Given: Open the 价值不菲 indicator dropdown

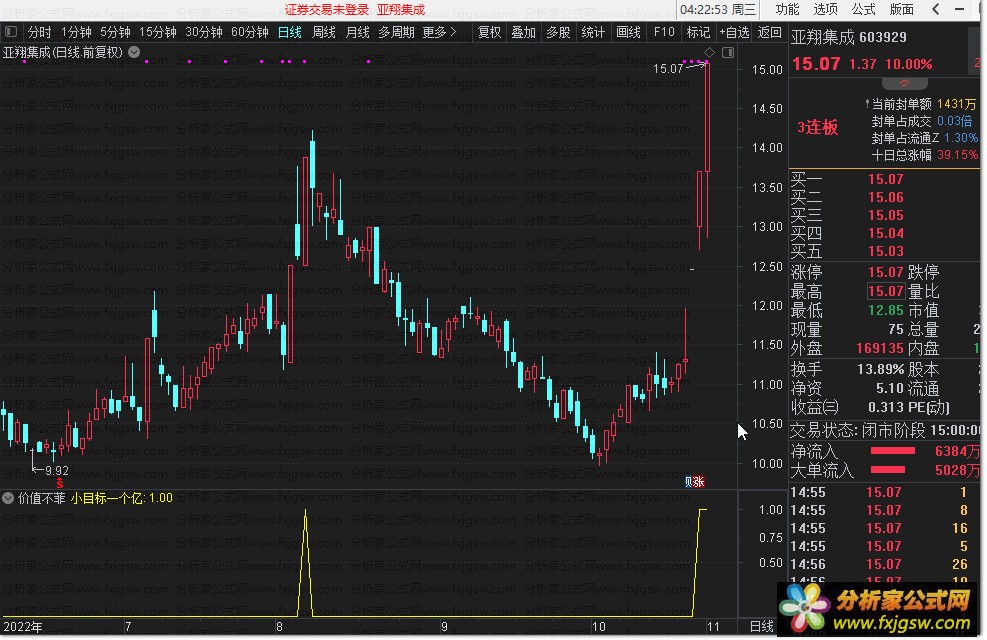Looking at the screenshot, I should 8,498.
